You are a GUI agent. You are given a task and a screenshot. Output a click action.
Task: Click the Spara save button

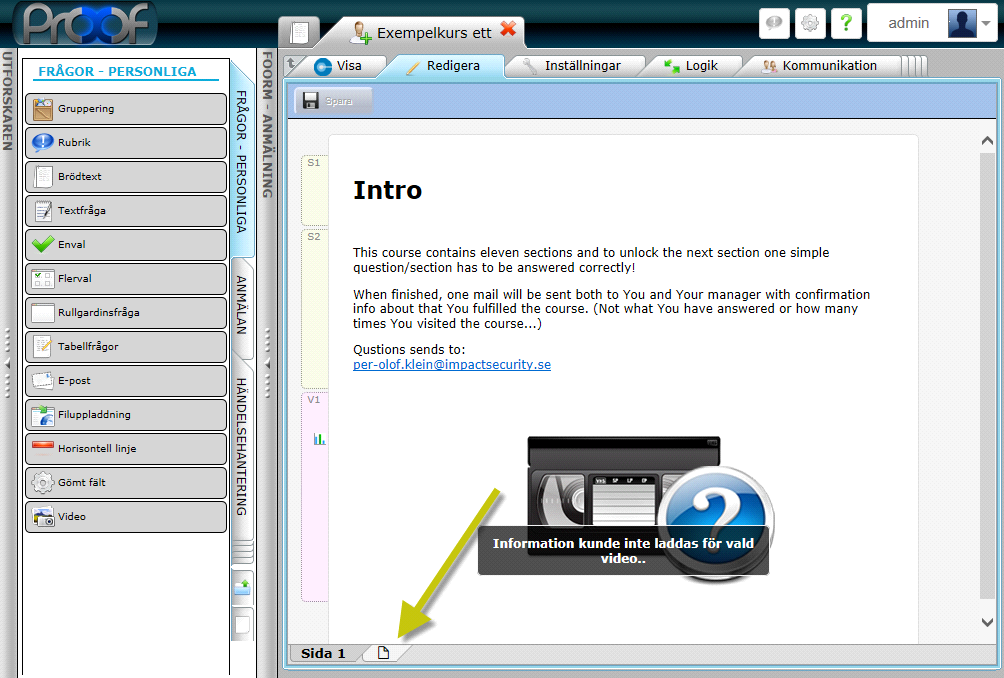(334, 101)
